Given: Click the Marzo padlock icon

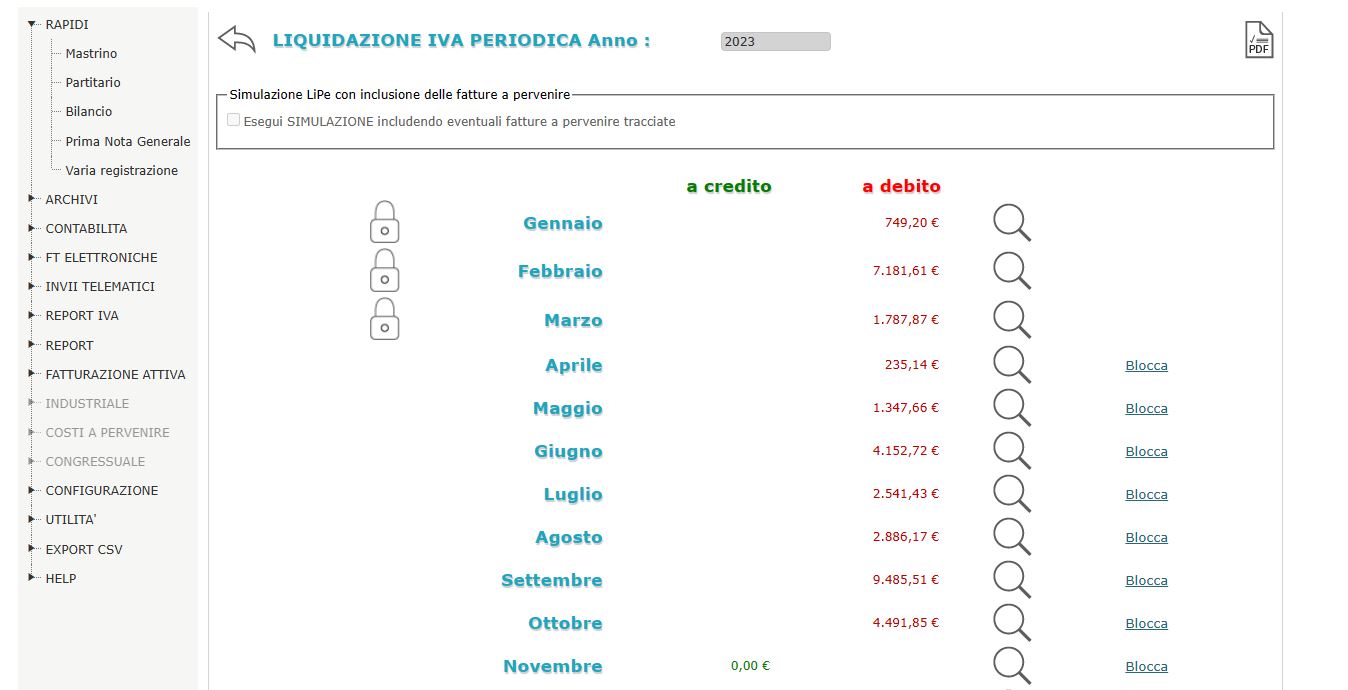Looking at the screenshot, I should [x=385, y=319].
